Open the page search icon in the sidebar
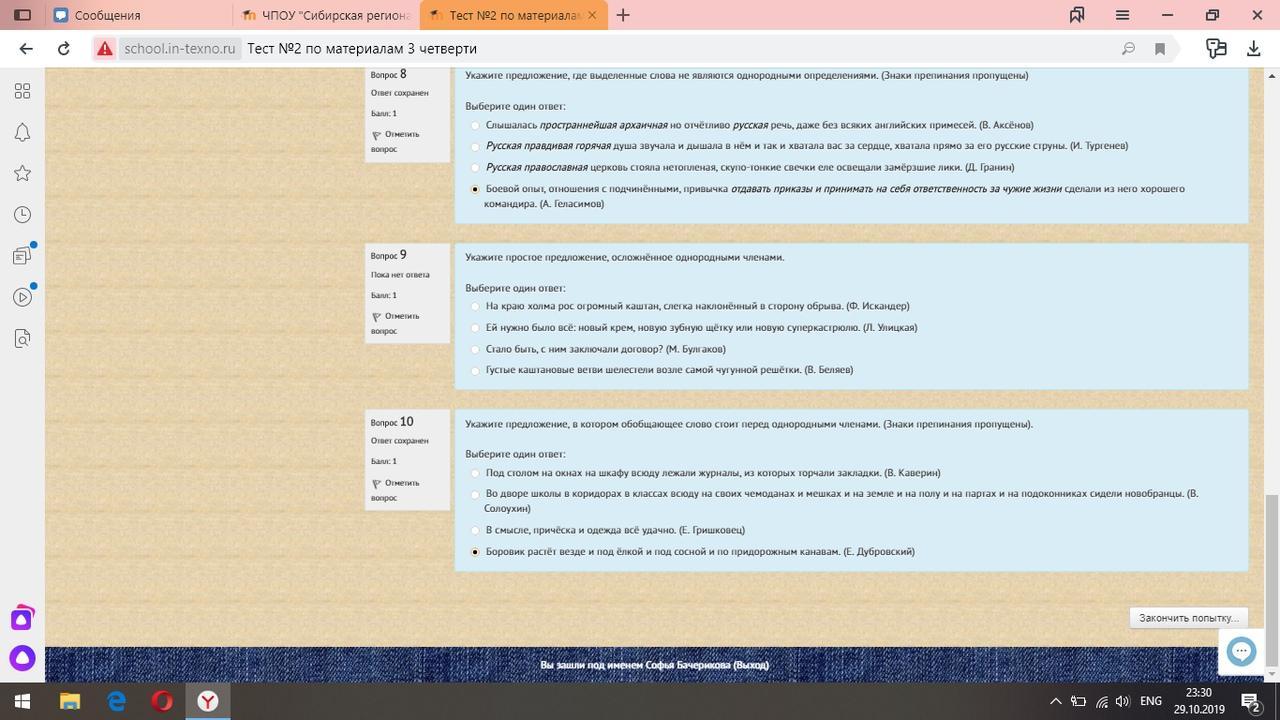1280x720 pixels. pos(22,339)
